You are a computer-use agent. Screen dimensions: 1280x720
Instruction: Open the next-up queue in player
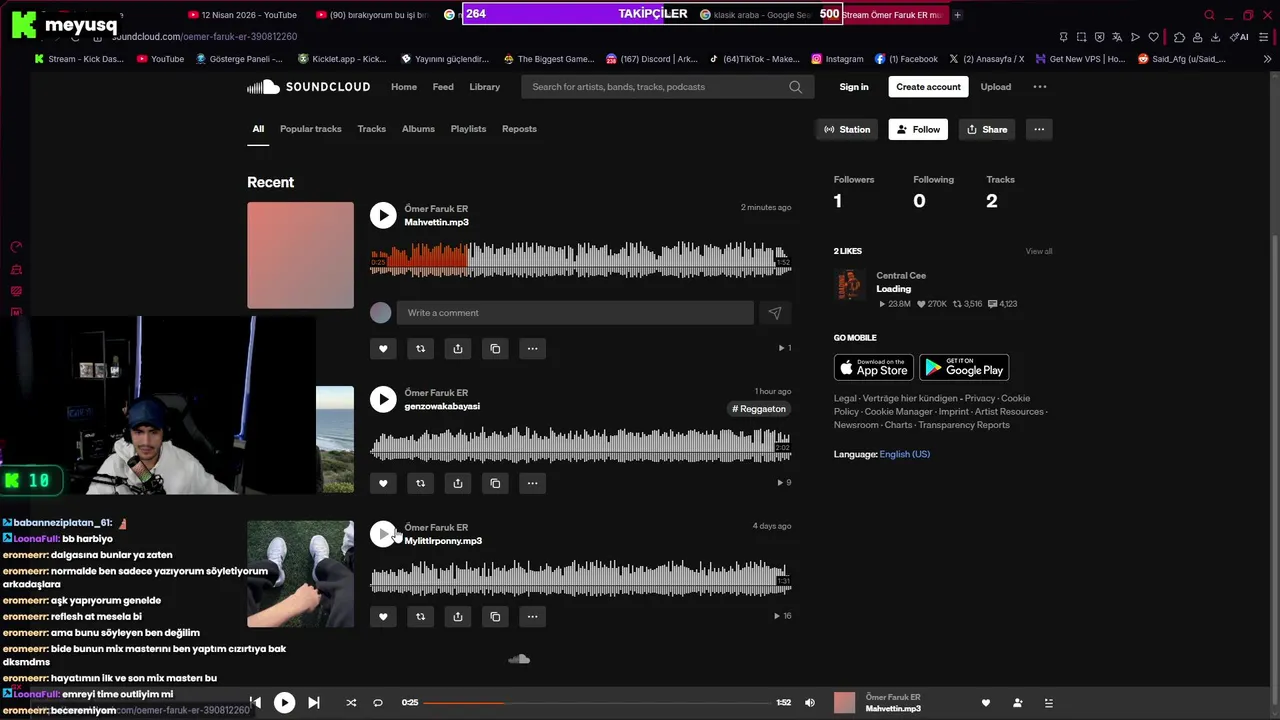click(1048, 703)
